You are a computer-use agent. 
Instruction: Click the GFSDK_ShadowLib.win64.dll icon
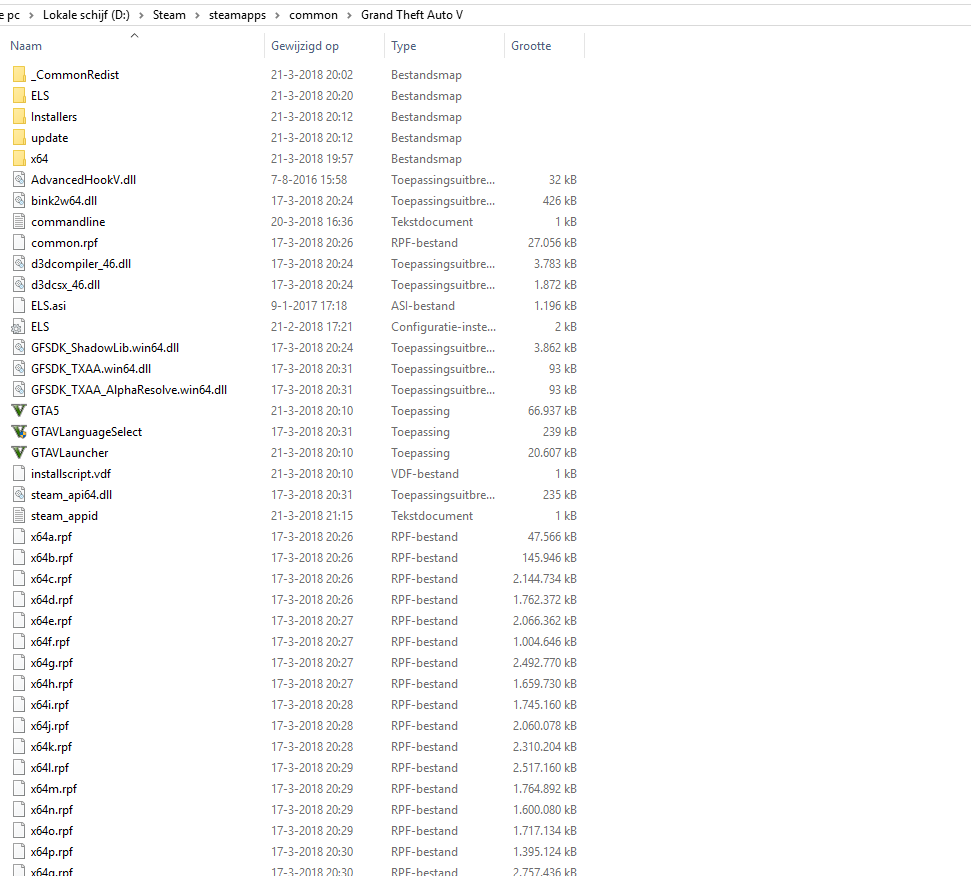[19, 348]
